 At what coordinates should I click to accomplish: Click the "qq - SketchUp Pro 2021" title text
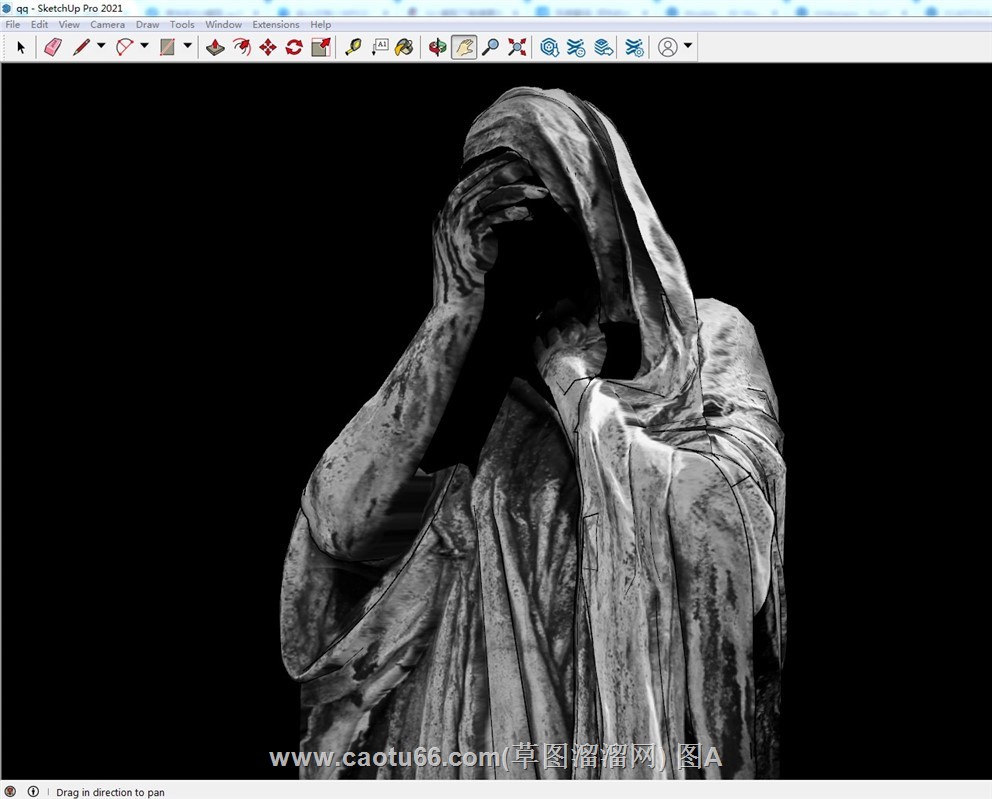[x=70, y=8]
